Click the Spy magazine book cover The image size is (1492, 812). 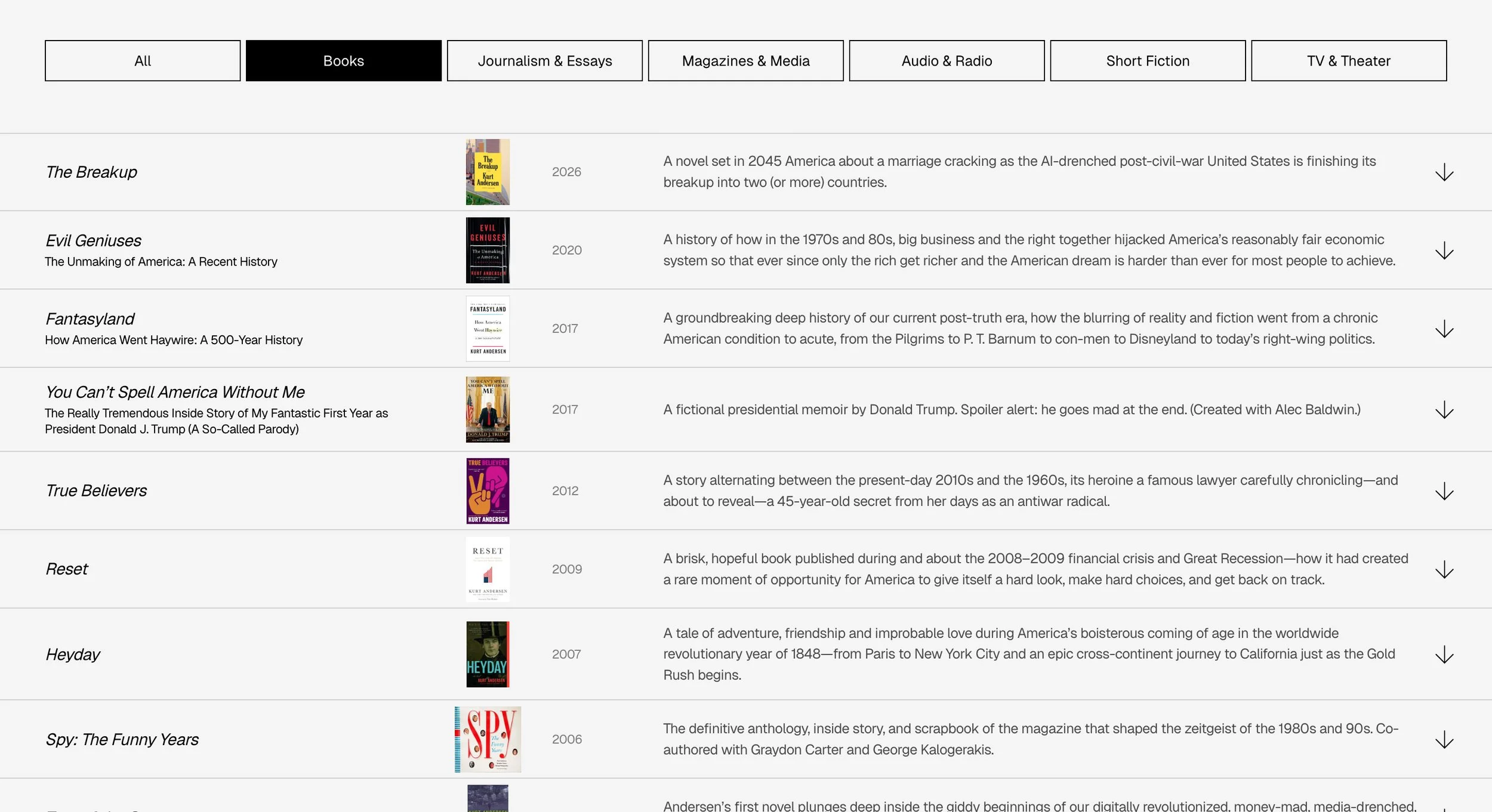pyautogui.click(x=488, y=739)
